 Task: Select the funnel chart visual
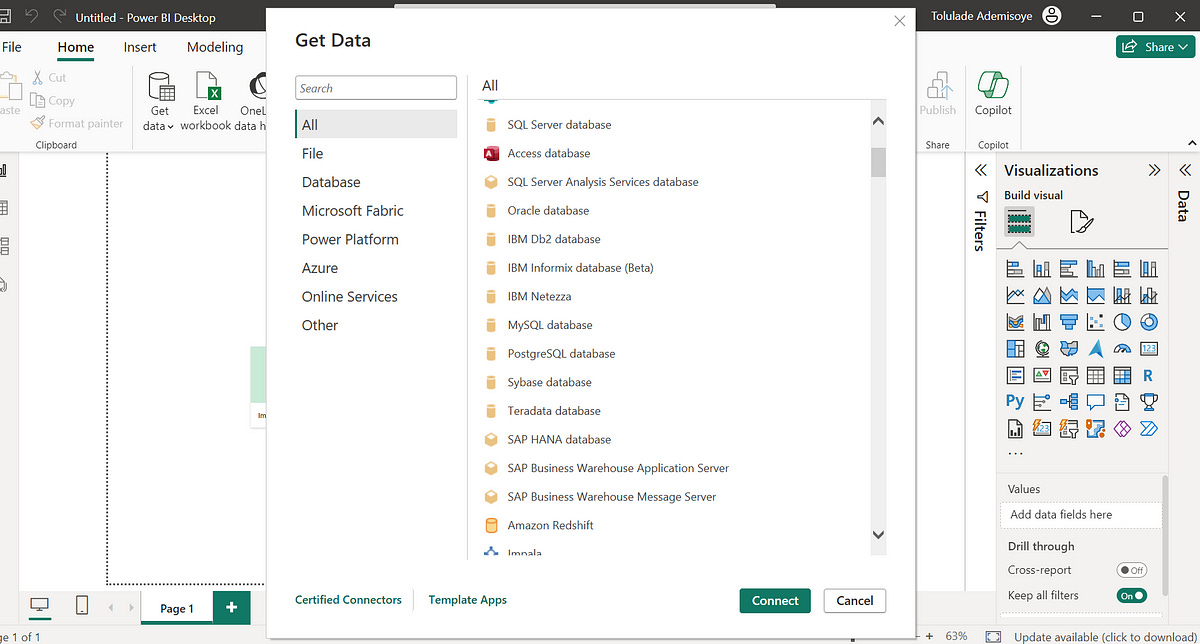1069,322
